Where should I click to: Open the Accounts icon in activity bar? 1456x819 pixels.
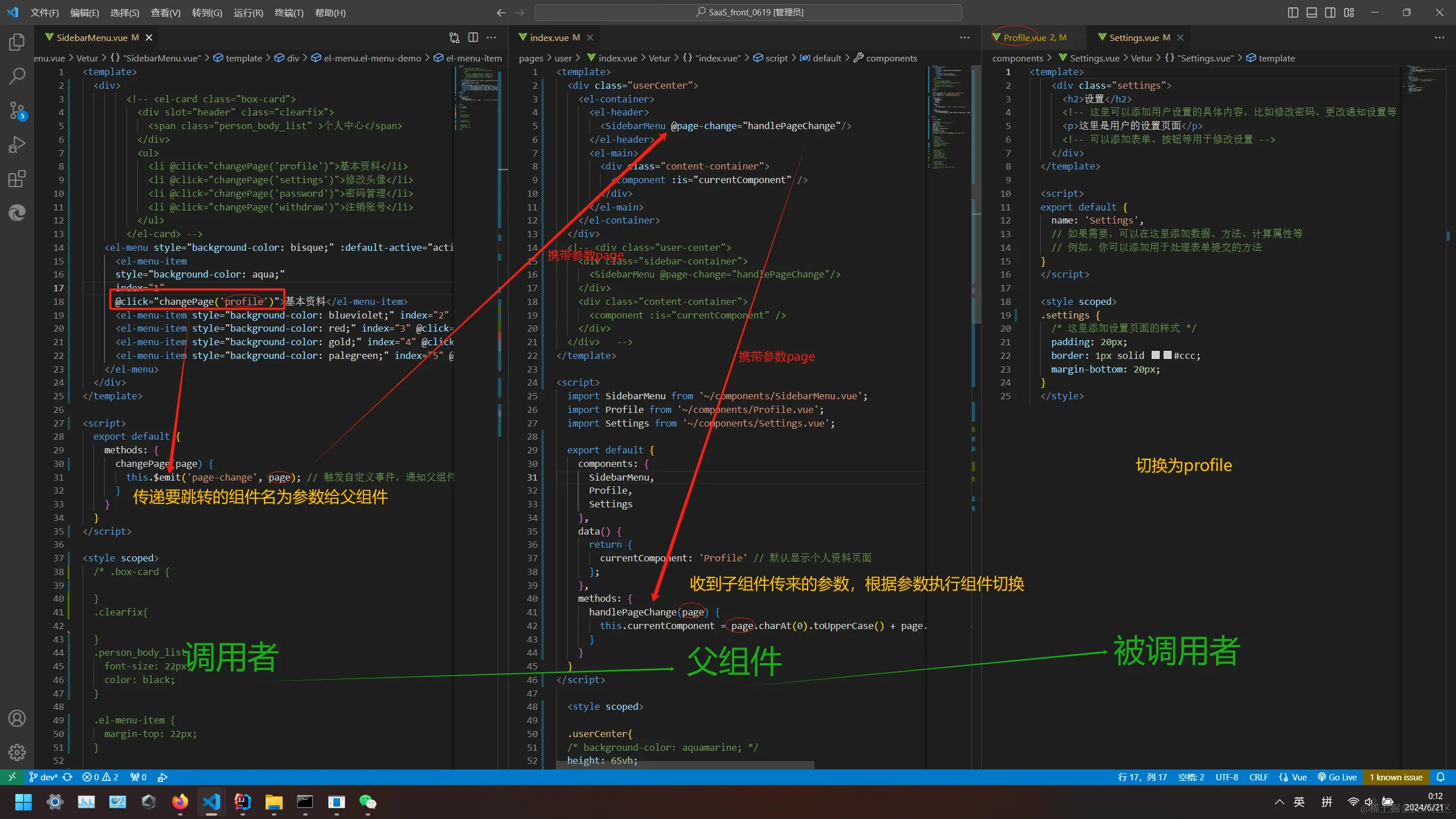tap(17, 718)
